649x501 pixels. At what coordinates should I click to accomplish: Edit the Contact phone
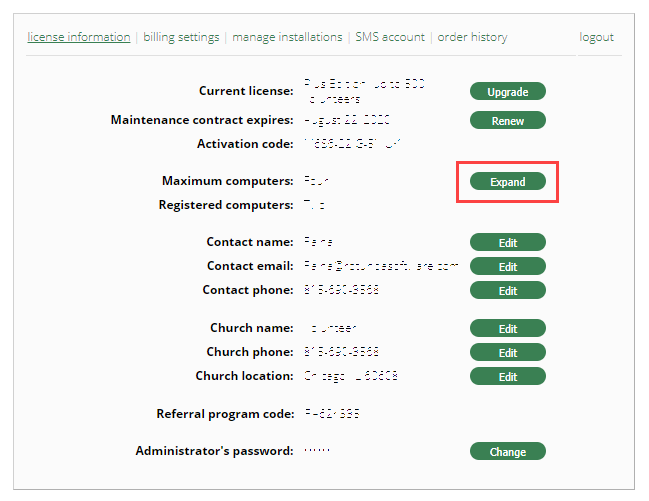tap(507, 291)
